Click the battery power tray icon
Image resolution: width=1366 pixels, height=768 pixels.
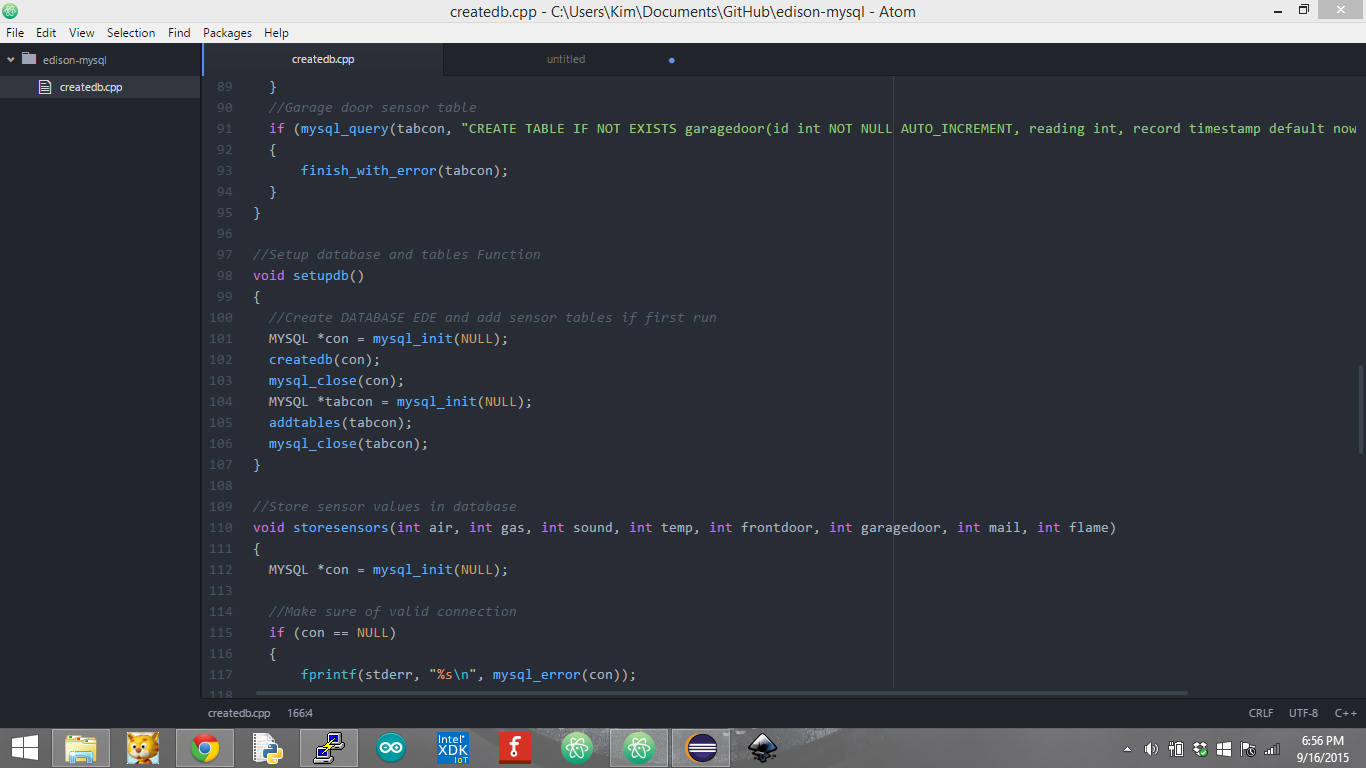pyautogui.click(x=1176, y=749)
